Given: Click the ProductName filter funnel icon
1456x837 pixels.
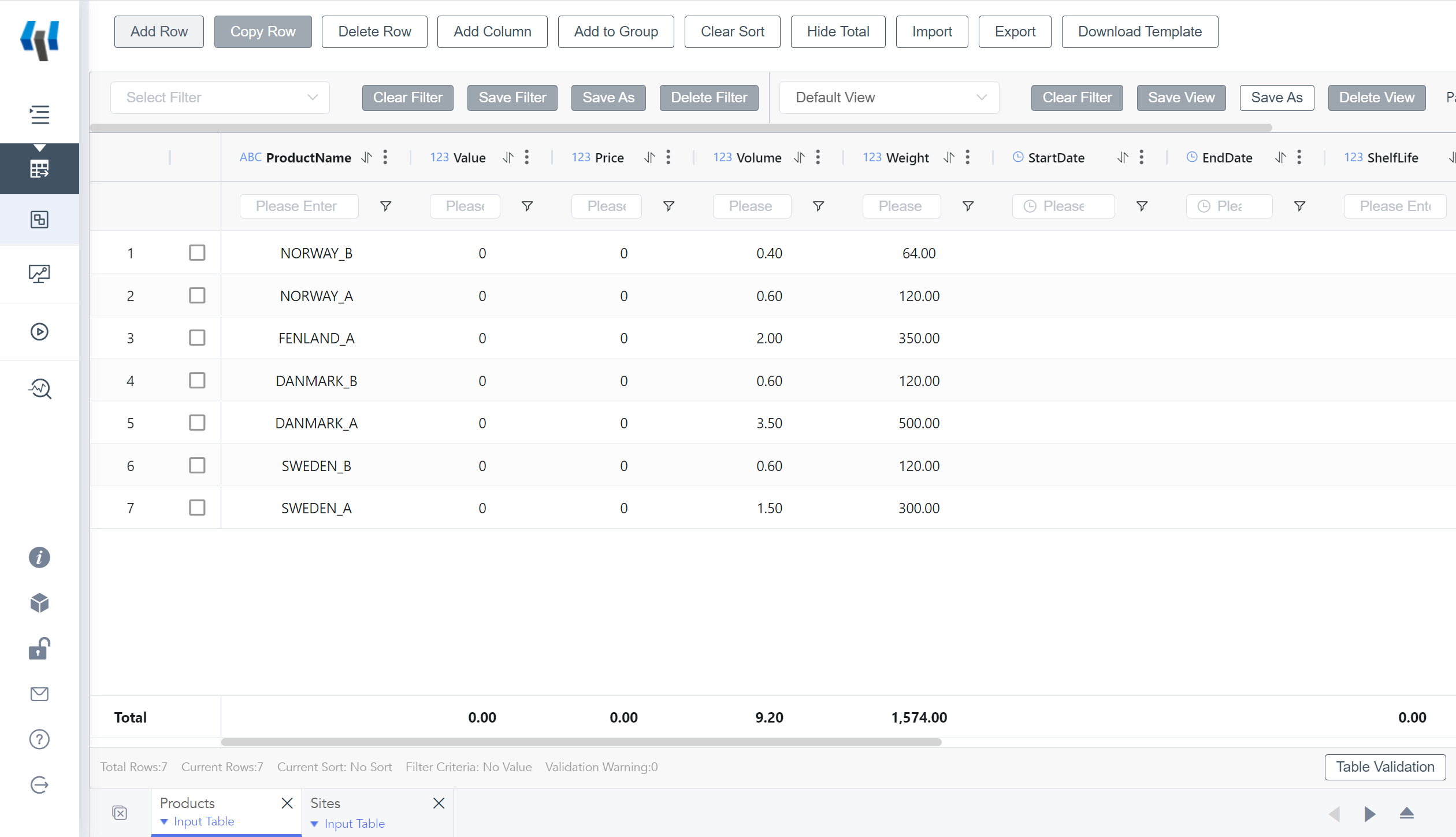Looking at the screenshot, I should 386,206.
